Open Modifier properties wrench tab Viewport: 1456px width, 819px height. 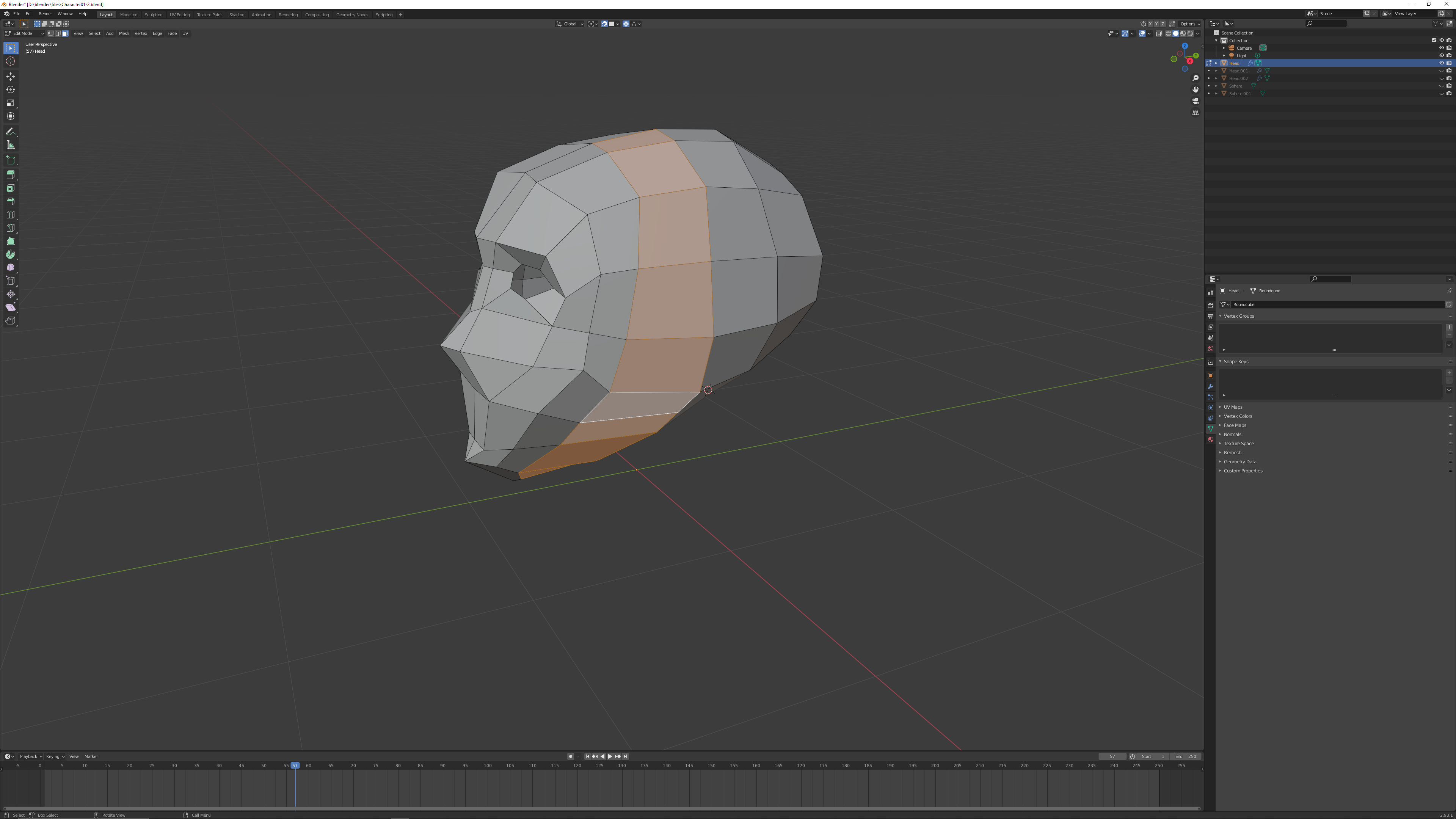pyautogui.click(x=1210, y=387)
